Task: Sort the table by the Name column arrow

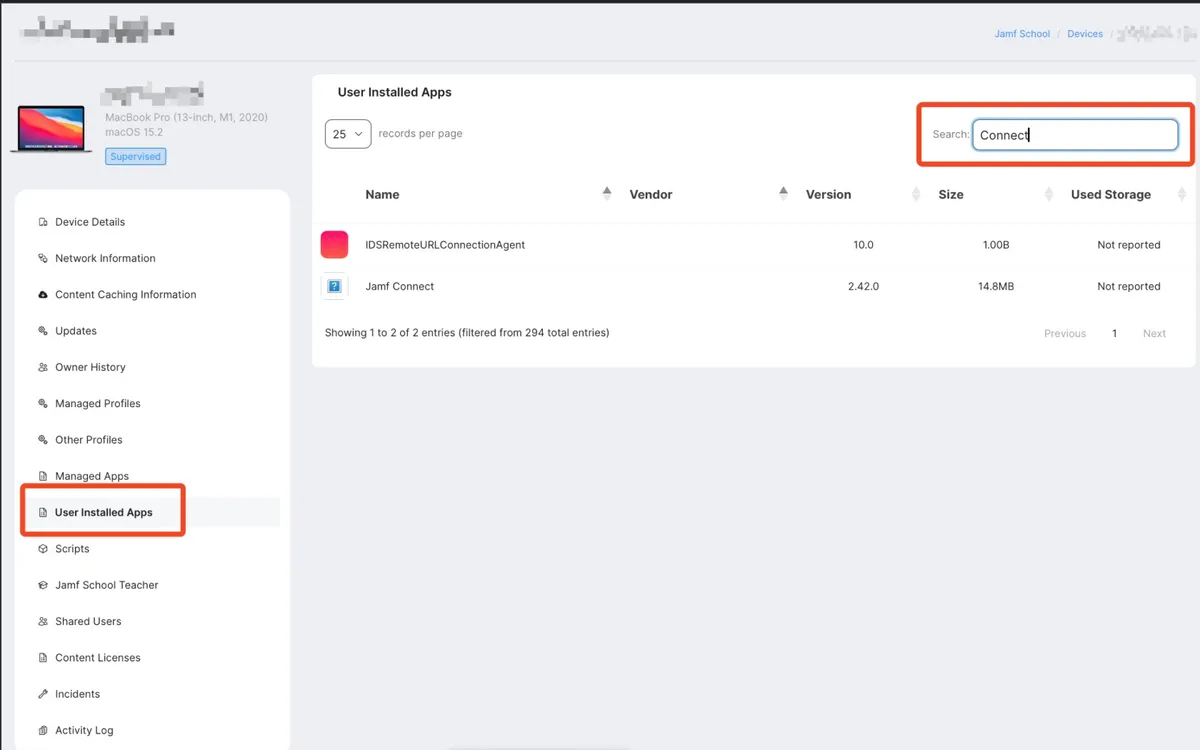Action: tap(606, 194)
